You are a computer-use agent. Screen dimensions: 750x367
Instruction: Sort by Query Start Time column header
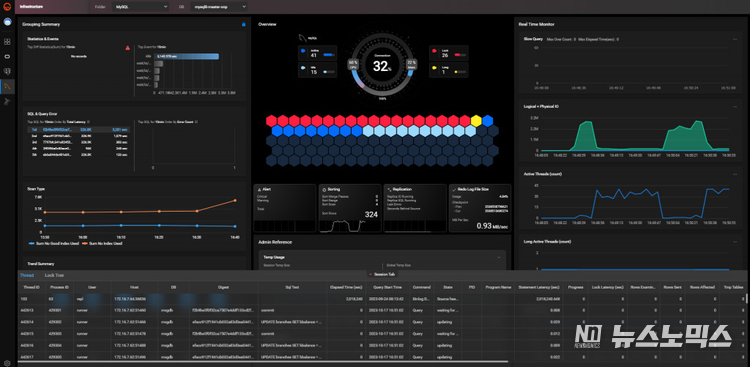point(386,287)
